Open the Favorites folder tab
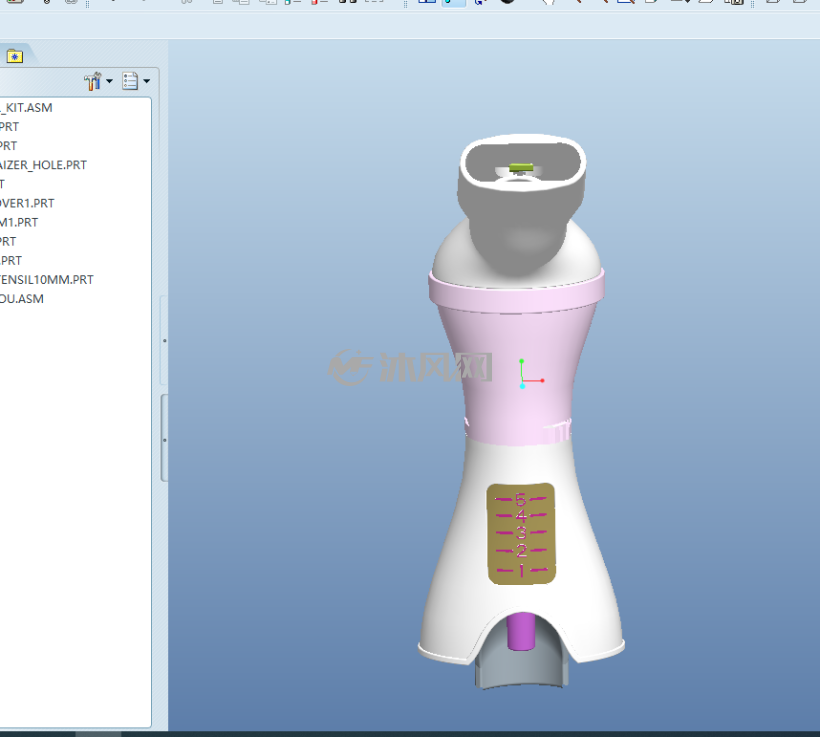This screenshot has height=737, width=820. [x=15, y=56]
